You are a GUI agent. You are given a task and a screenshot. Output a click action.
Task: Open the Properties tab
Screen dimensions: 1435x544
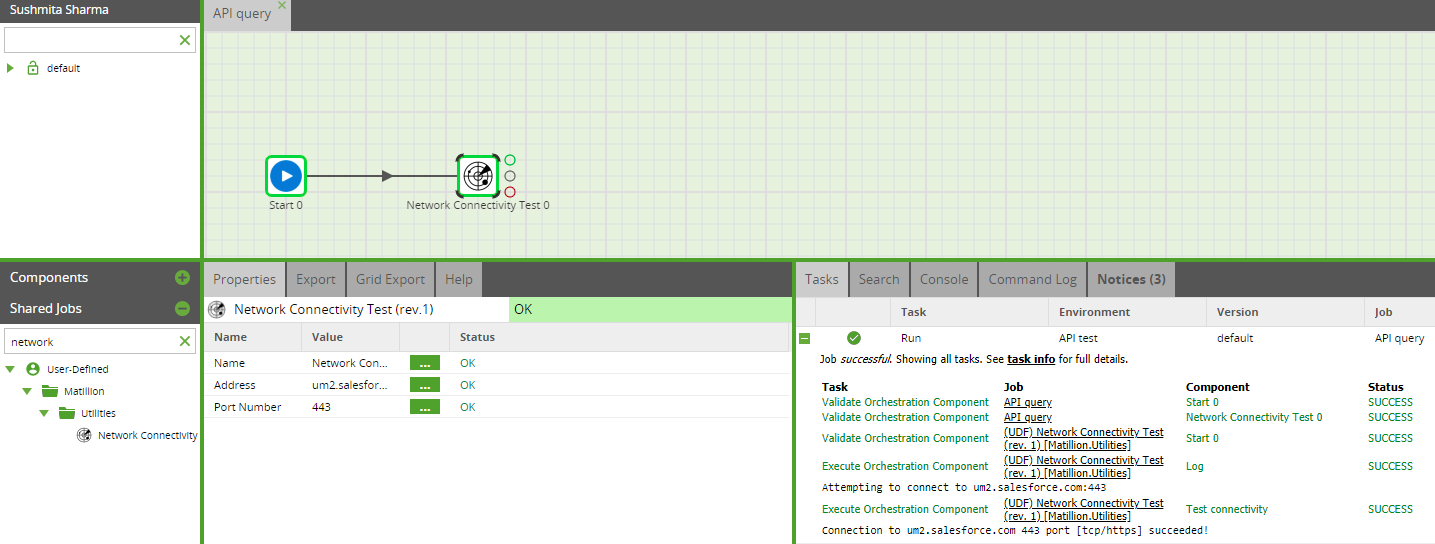(x=244, y=280)
